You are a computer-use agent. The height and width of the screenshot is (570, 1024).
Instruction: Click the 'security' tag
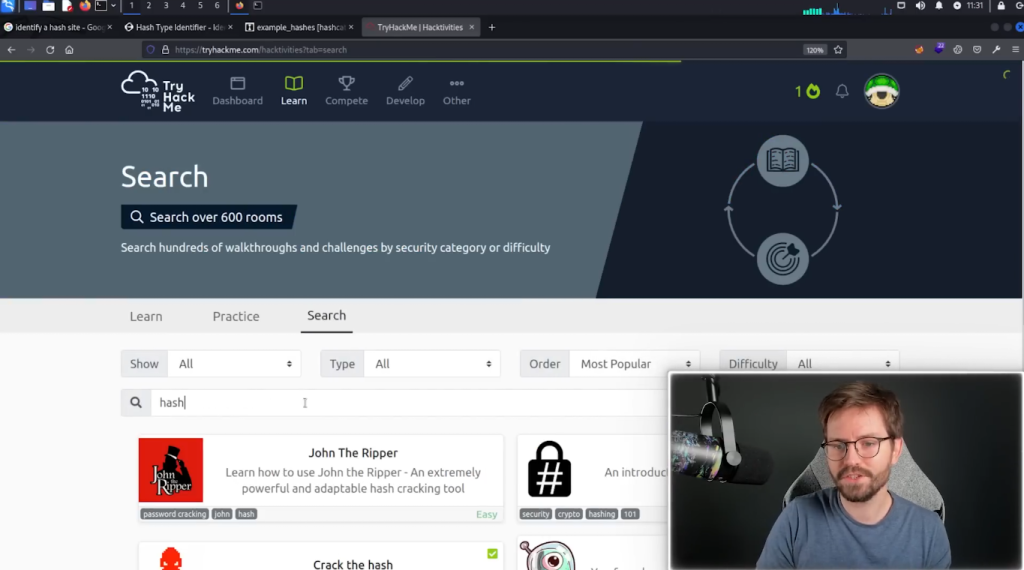pyautogui.click(x=536, y=514)
